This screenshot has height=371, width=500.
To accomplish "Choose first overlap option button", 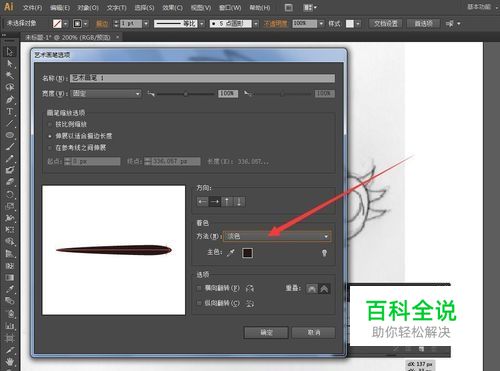I will pos(312,288).
